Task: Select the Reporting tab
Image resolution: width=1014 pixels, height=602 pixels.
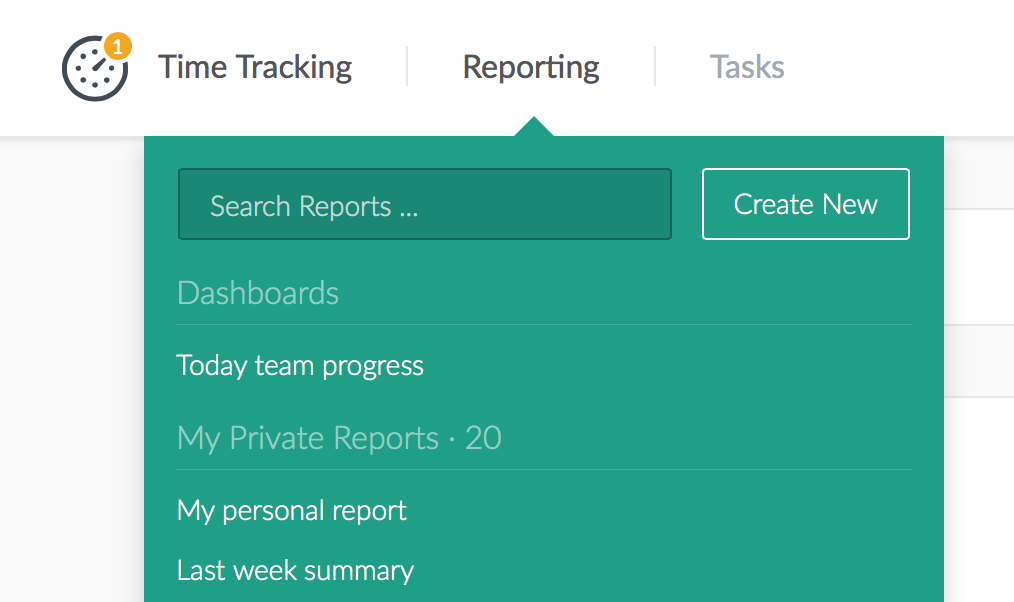Action: (531, 67)
